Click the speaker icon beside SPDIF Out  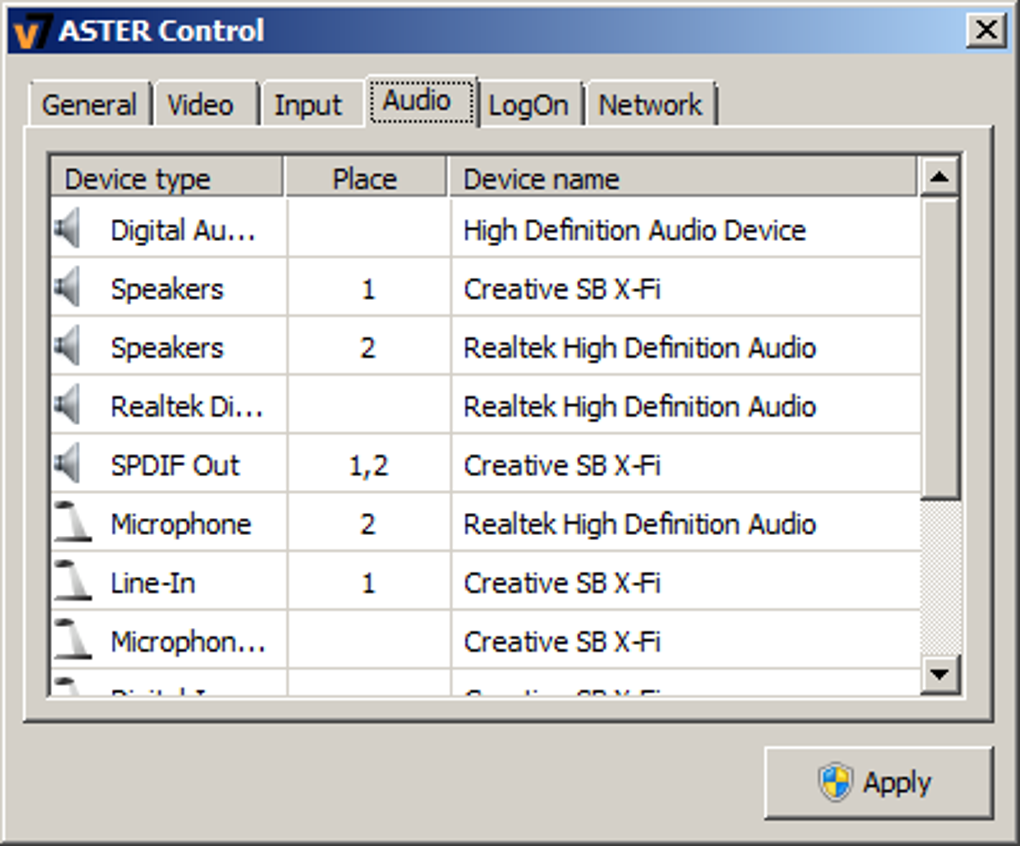68,465
